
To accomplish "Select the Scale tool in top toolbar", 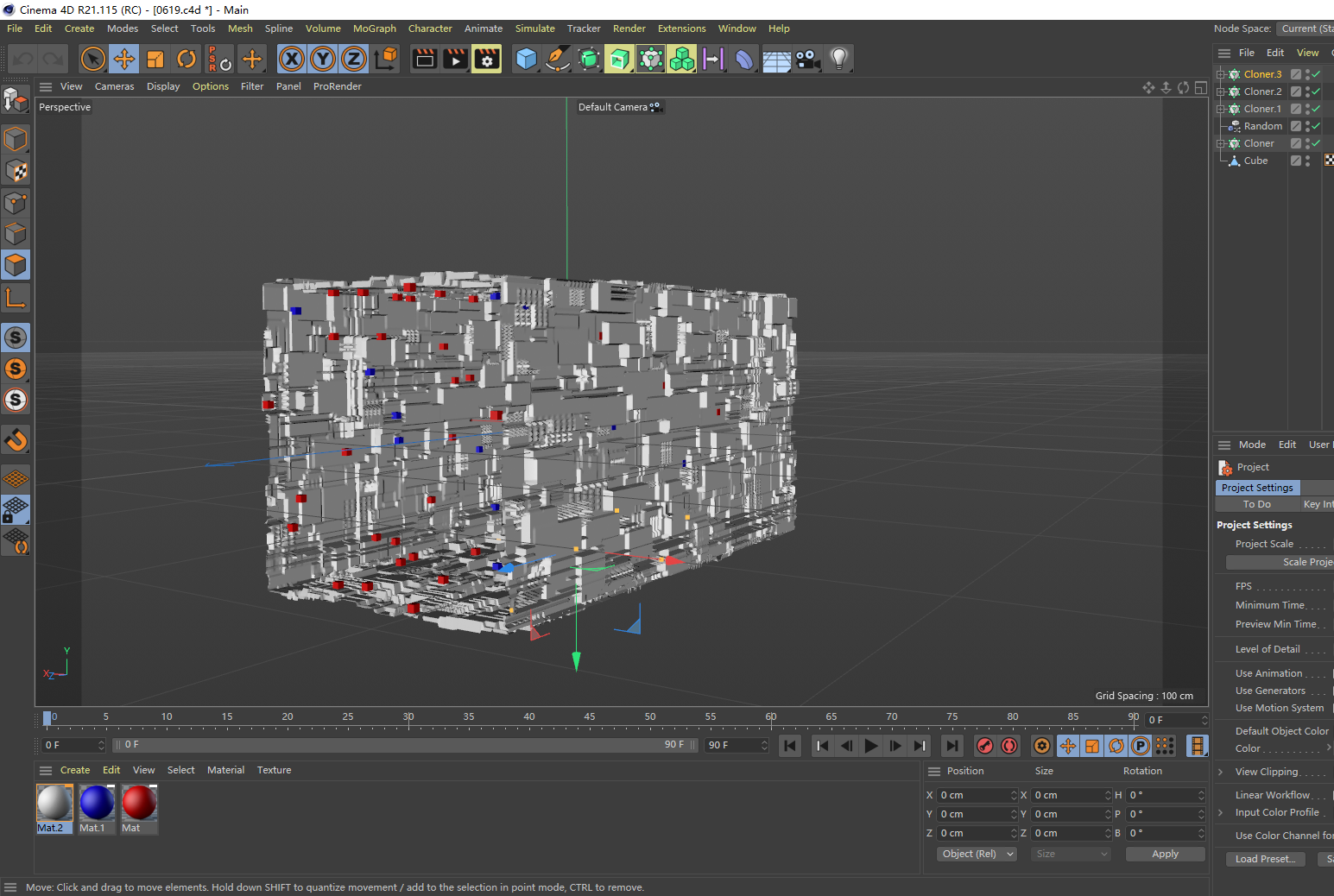I will click(155, 59).
